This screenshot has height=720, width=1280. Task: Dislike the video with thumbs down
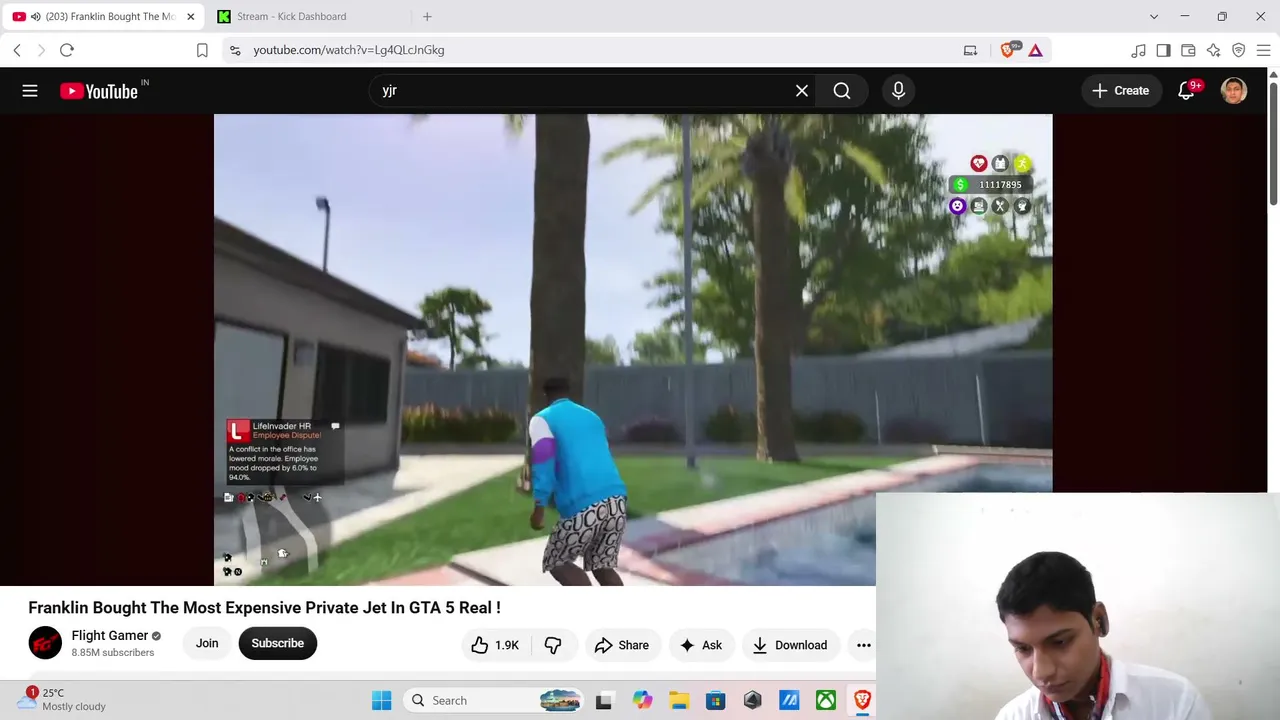pos(553,645)
